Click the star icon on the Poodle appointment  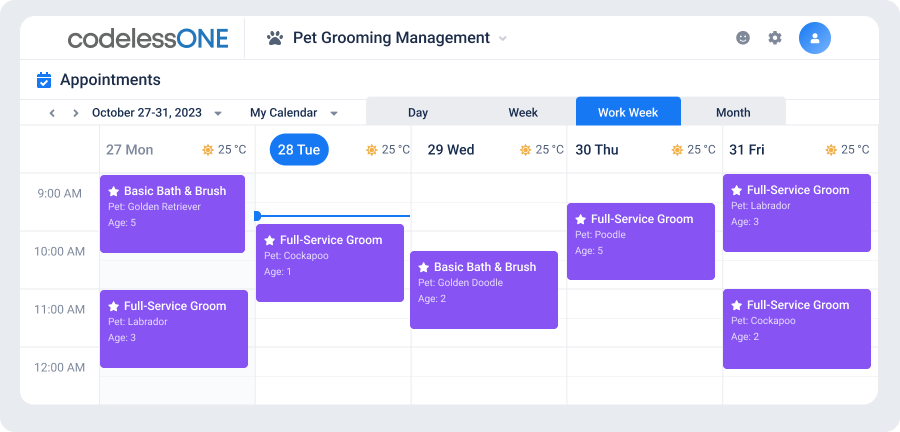580,219
